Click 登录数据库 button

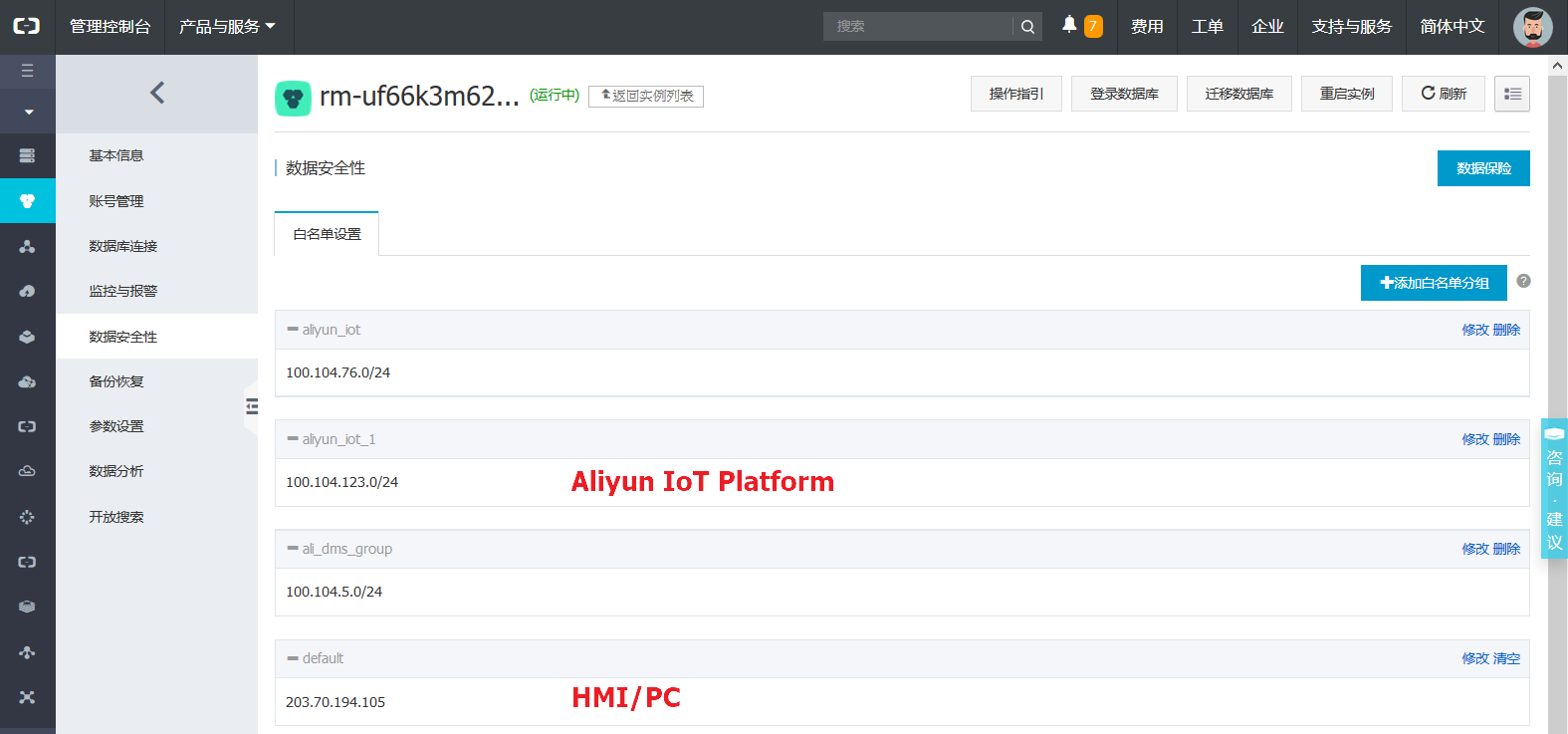pos(1124,94)
